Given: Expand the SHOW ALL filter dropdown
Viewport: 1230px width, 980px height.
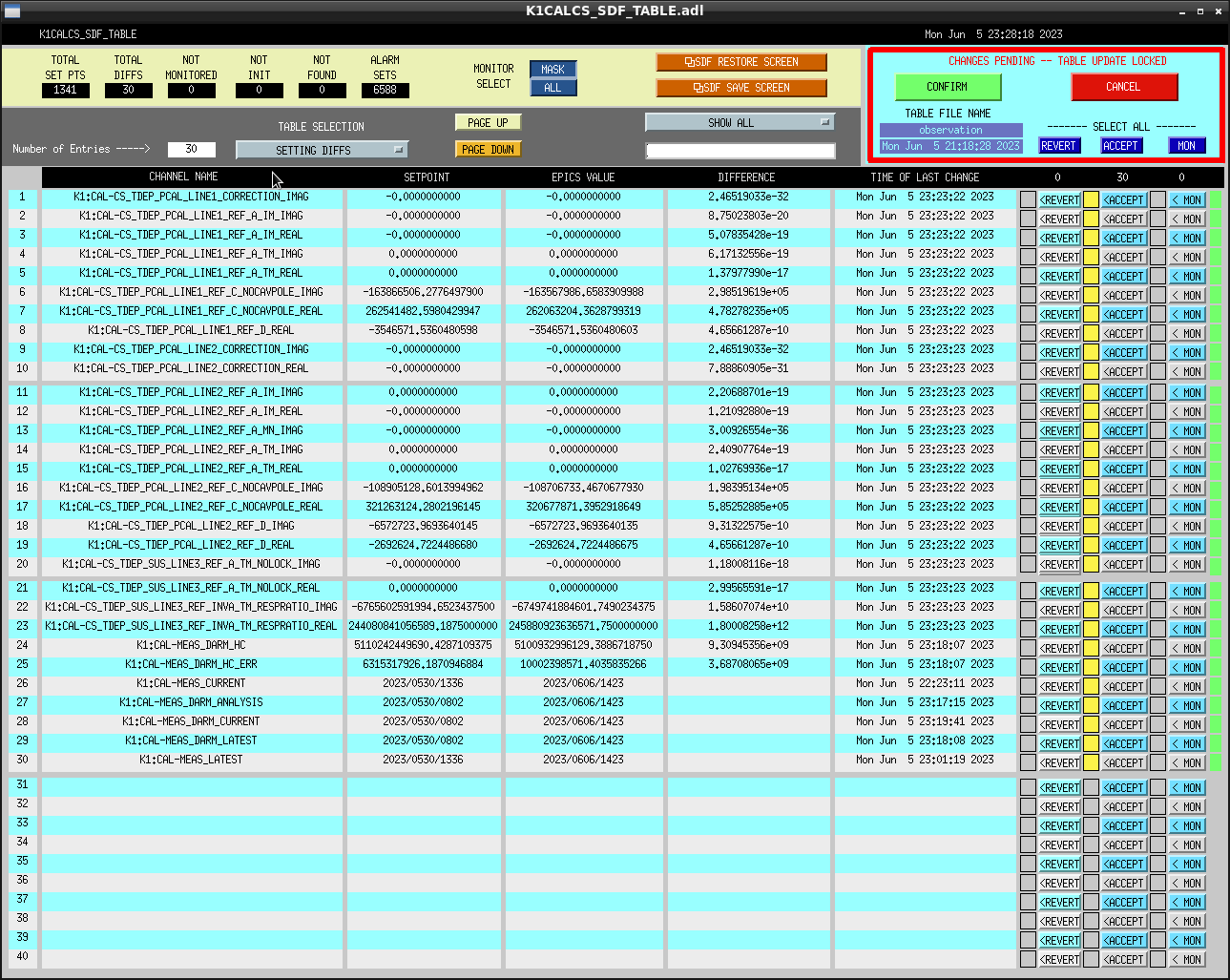Looking at the screenshot, I should [x=740, y=122].
